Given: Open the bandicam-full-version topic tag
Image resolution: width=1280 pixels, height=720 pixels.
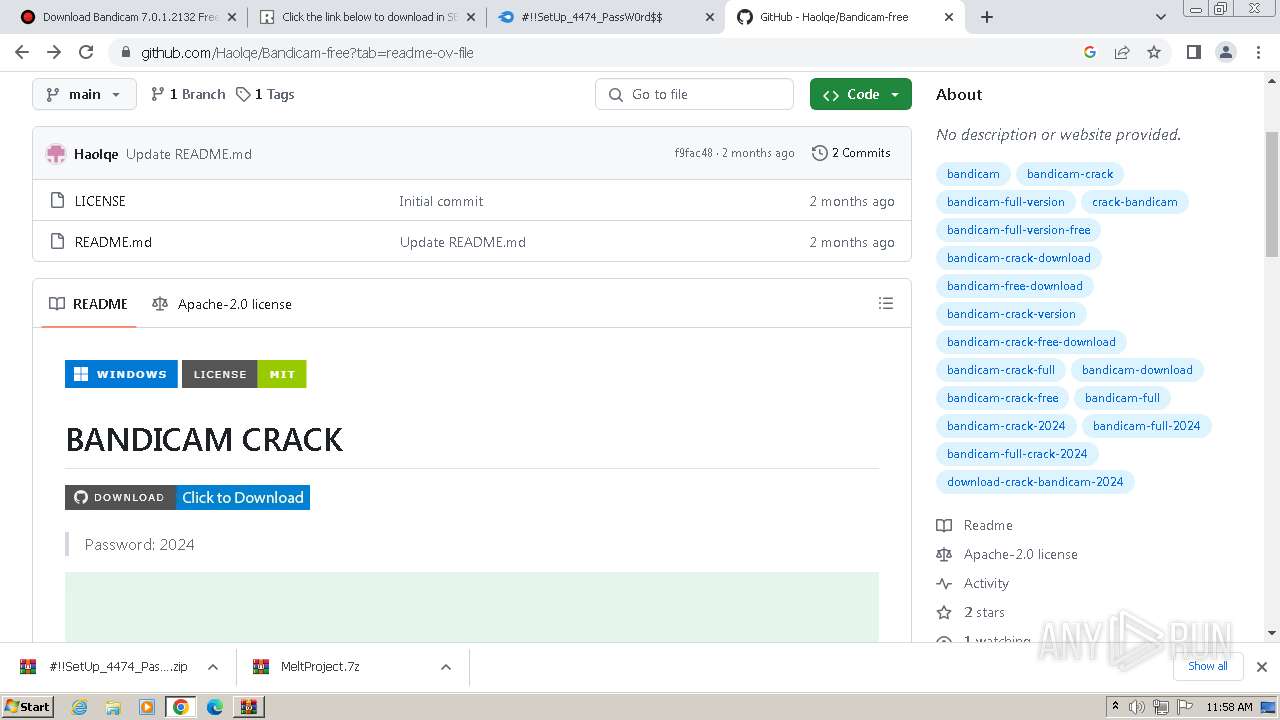Looking at the screenshot, I should (x=1006, y=202).
